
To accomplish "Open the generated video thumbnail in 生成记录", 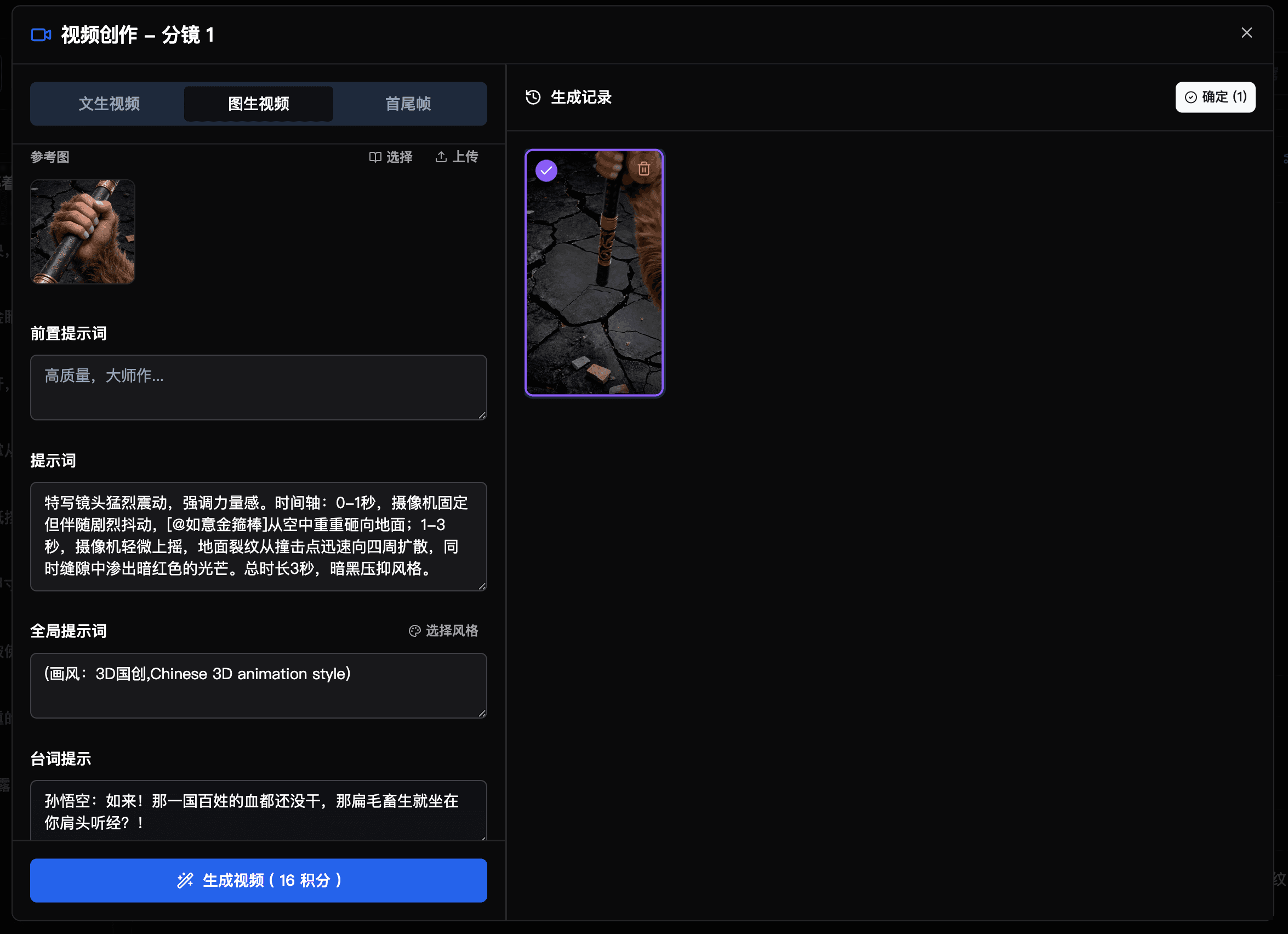I will pos(594,274).
